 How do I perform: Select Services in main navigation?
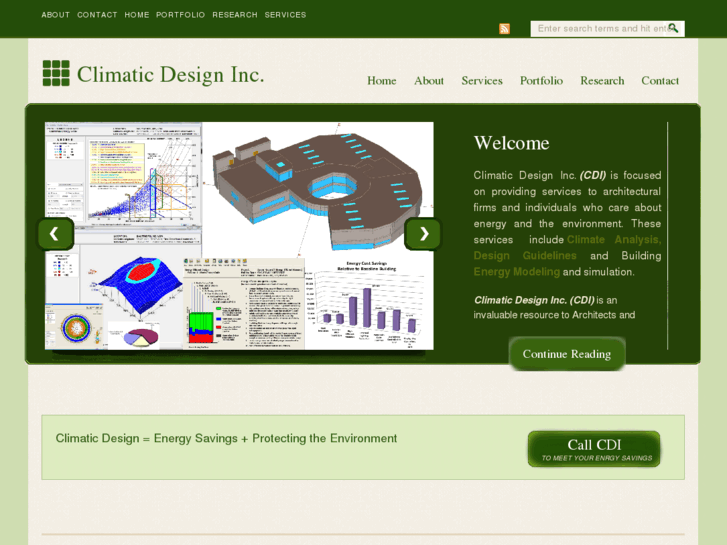point(482,81)
